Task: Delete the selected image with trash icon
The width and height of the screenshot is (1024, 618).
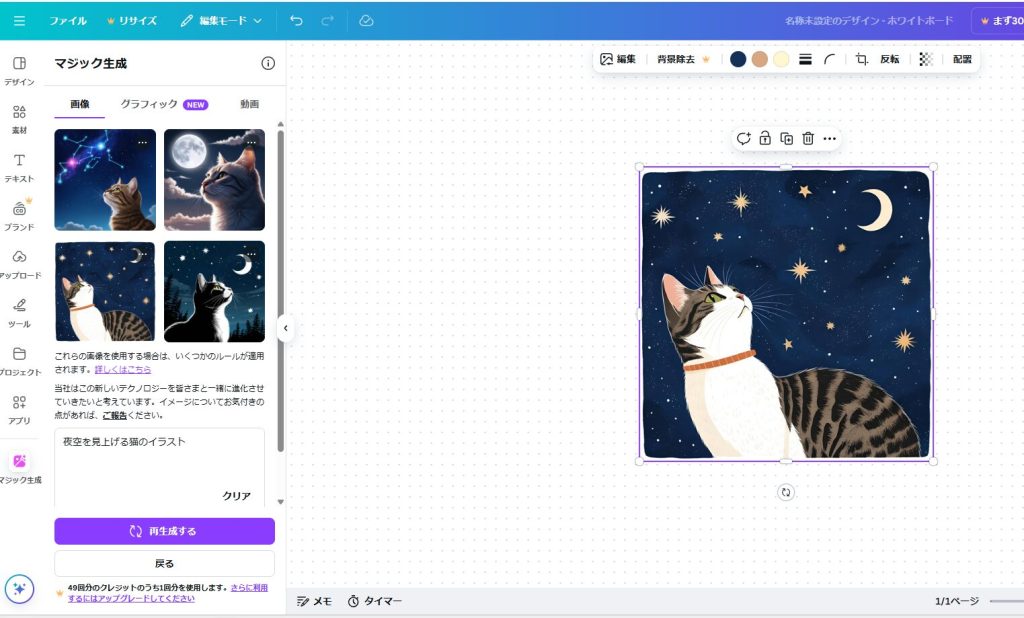Action: point(808,139)
